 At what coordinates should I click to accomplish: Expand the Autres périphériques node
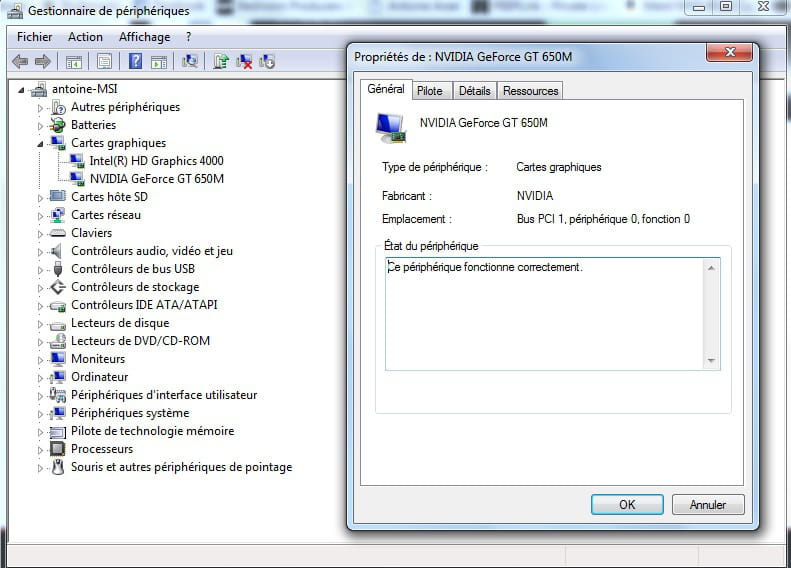[x=40, y=108]
